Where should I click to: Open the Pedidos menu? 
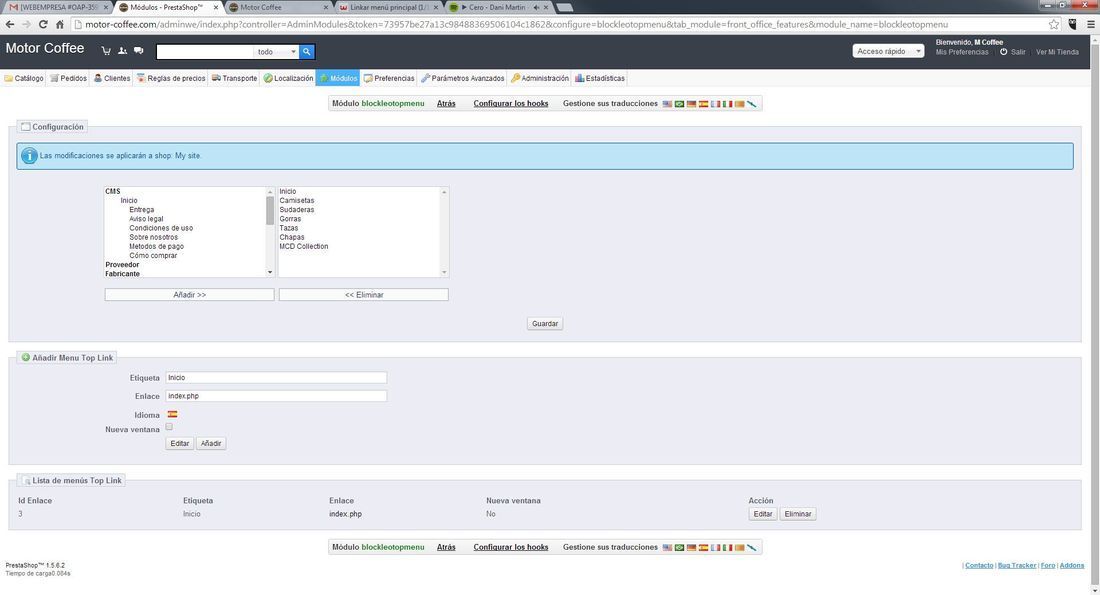pos(68,78)
